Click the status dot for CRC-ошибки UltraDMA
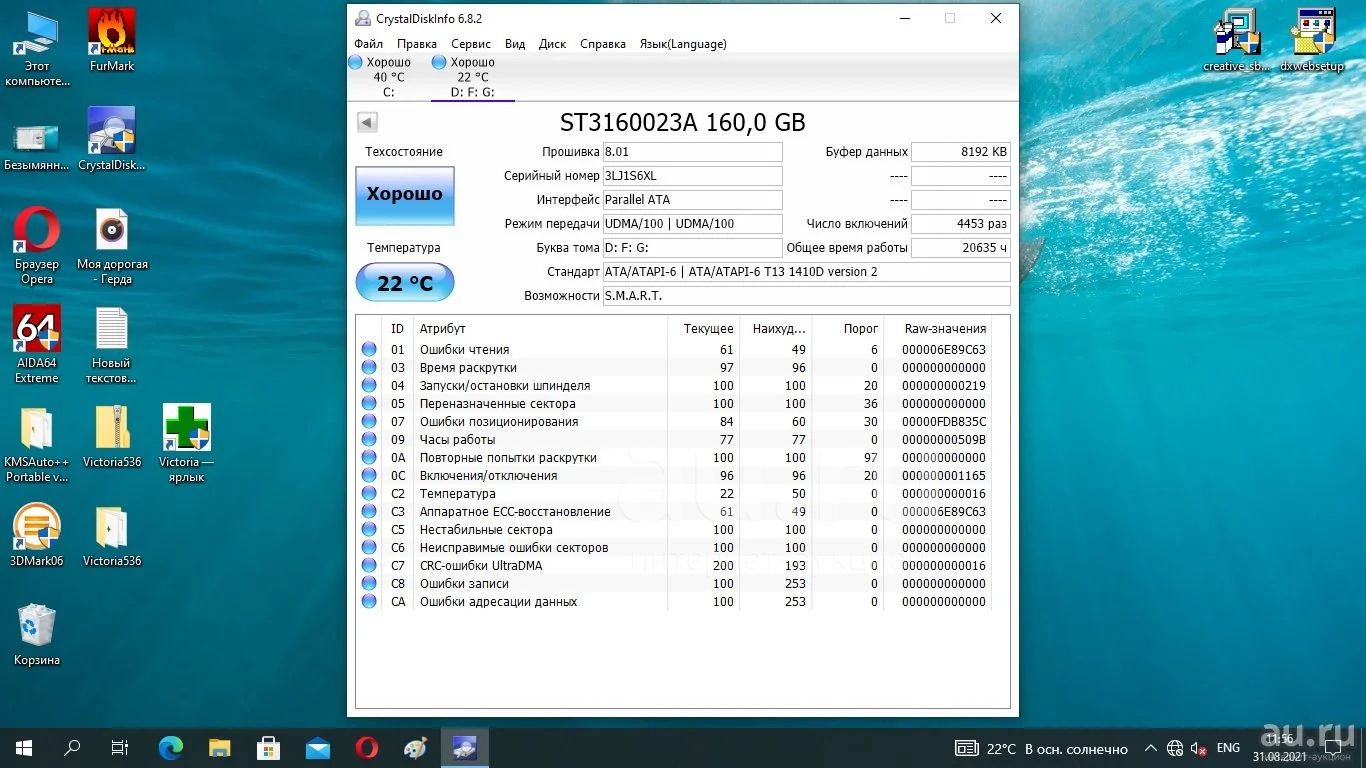This screenshot has width=1366, height=768. [x=369, y=566]
